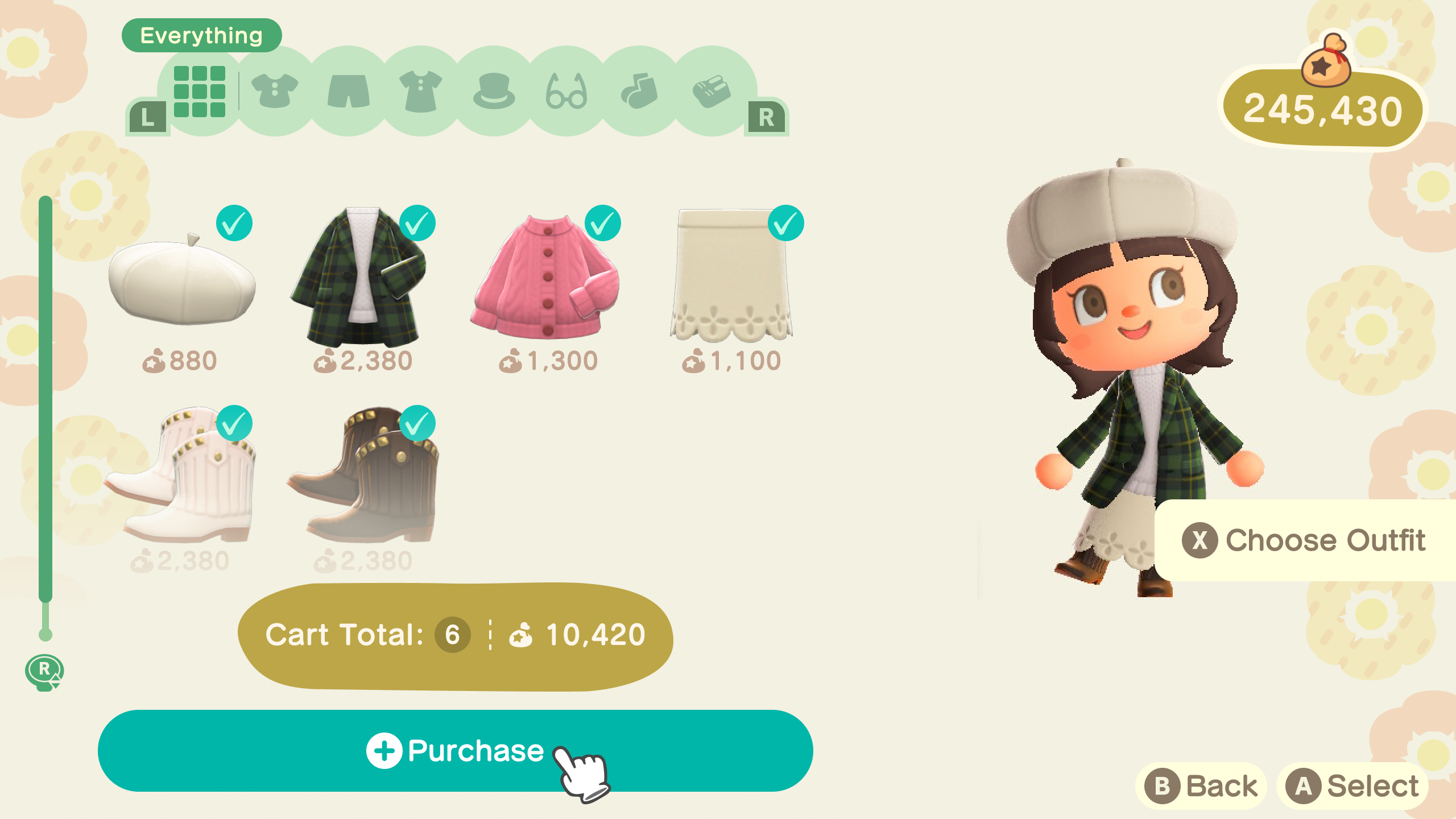Toggle the cream lace skirt selection
The width and height of the screenshot is (1456, 819).
(785, 223)
